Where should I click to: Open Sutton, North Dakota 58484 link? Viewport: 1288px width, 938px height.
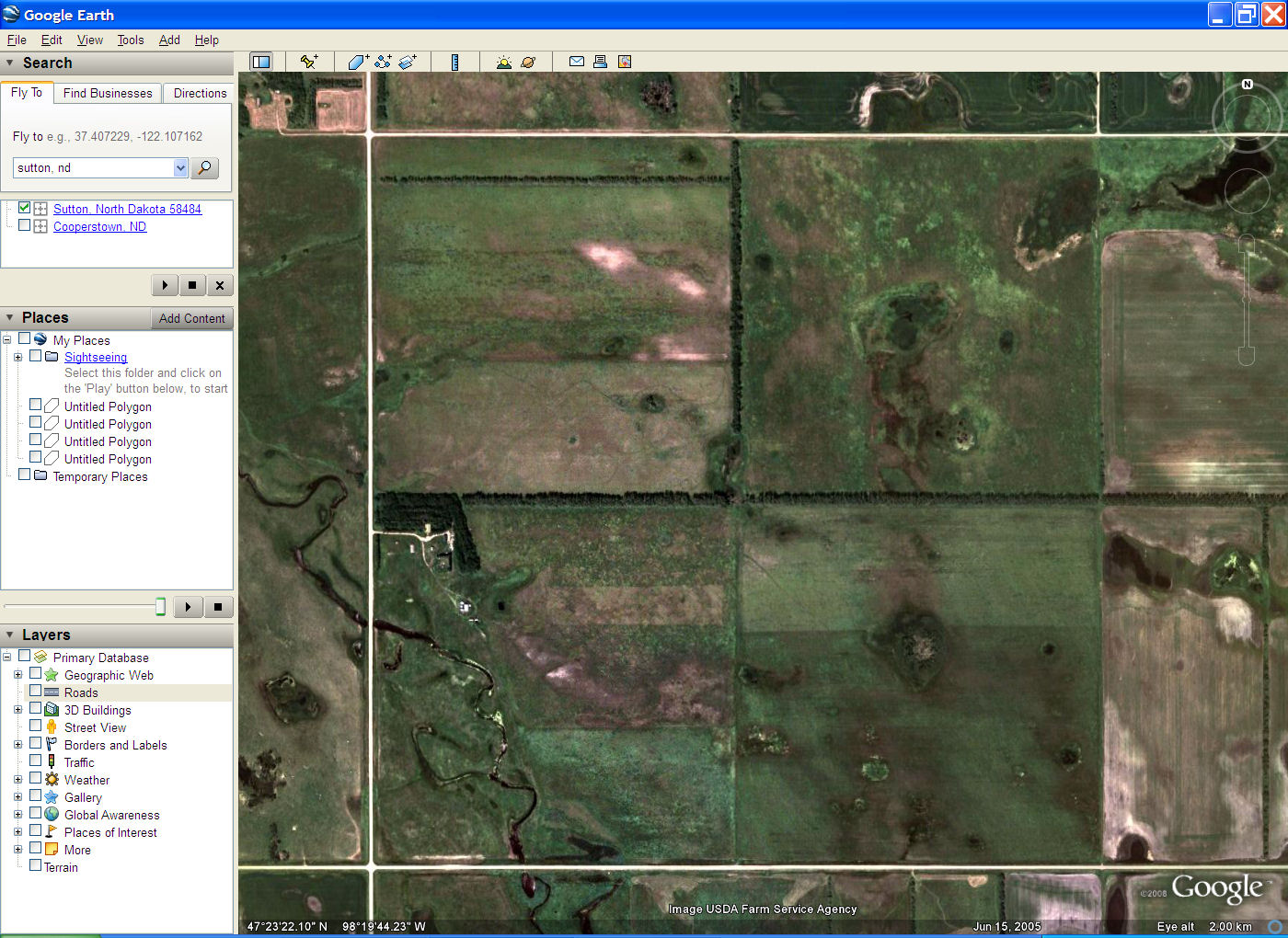coord(127,209)
